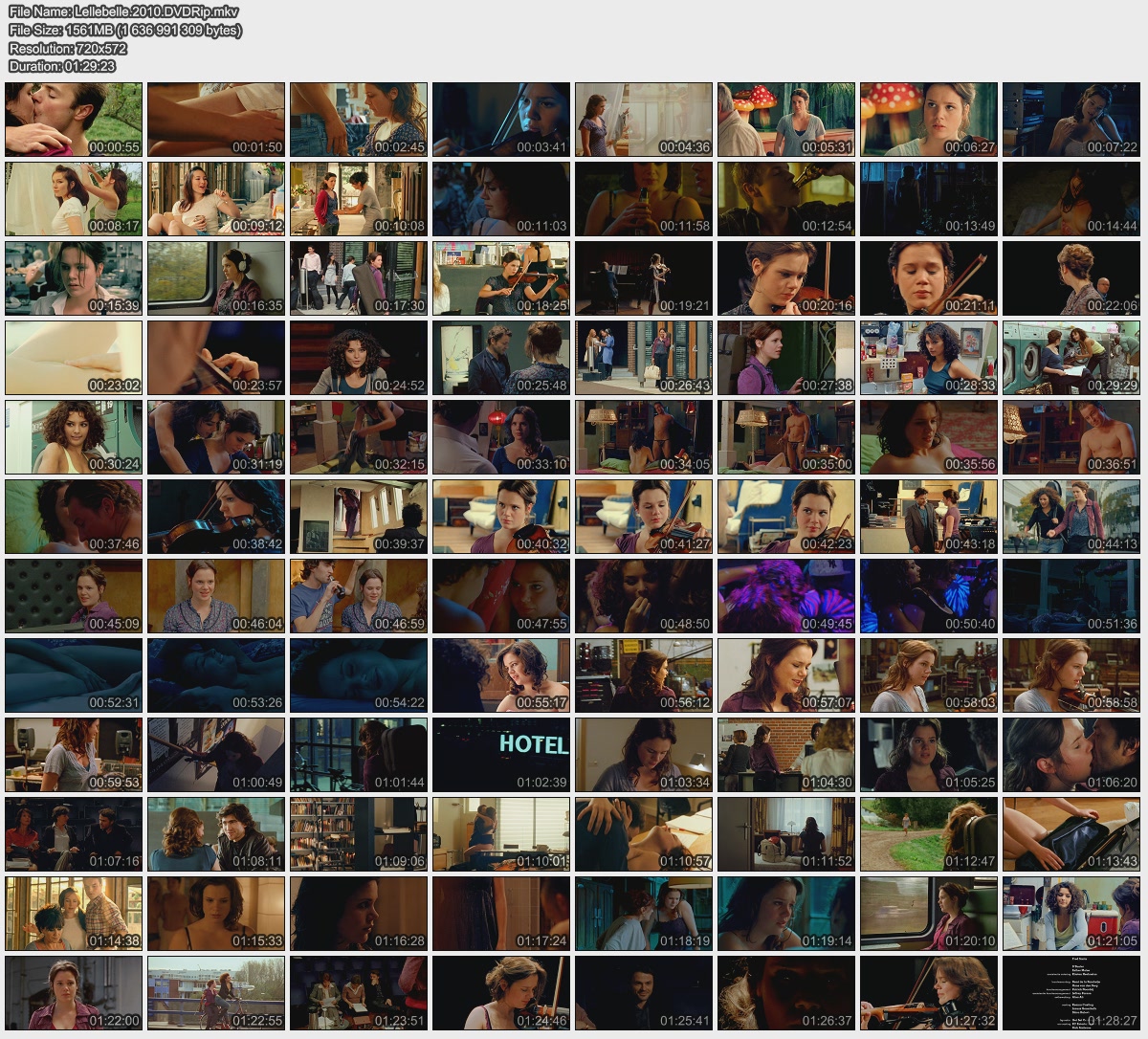Click the File Name Lellebelle.2010.DVDRip.mkv text
Image resolution: width=1148 pixels, height=1039 pixels.
[x=123, y=12]
